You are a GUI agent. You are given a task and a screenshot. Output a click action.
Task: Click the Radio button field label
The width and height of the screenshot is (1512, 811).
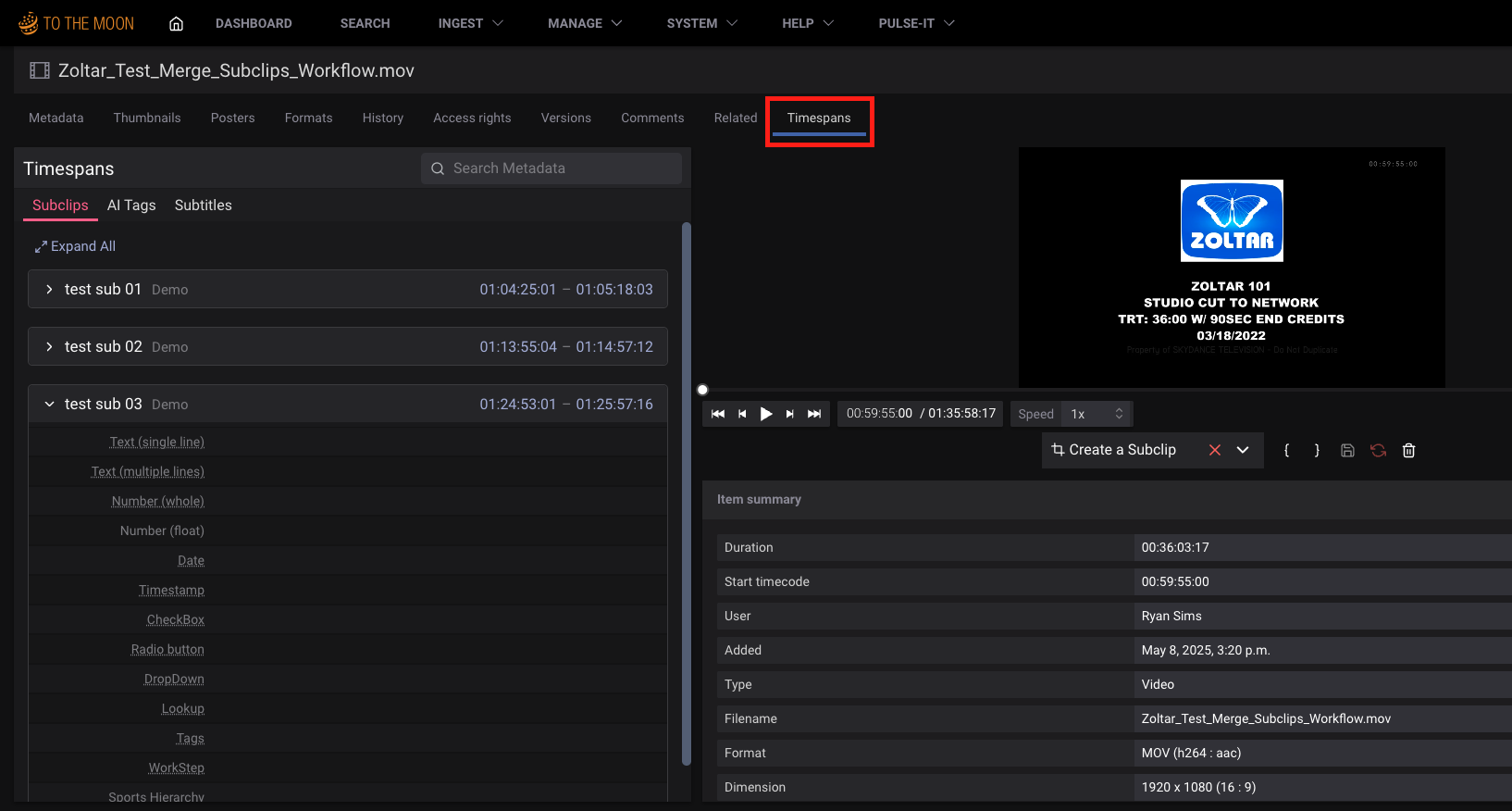[x=167, y=649]
